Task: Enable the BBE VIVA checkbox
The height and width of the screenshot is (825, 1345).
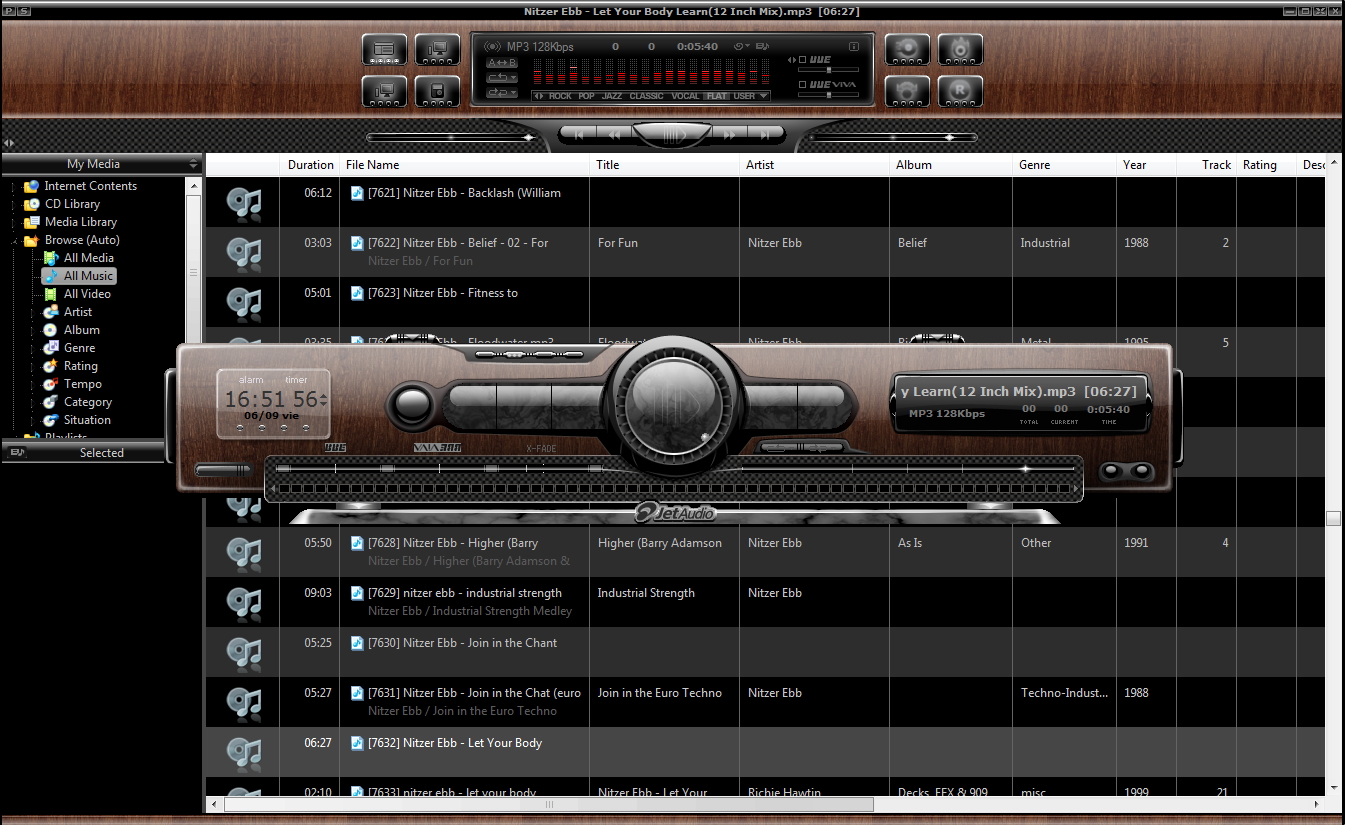Action: 802,85
